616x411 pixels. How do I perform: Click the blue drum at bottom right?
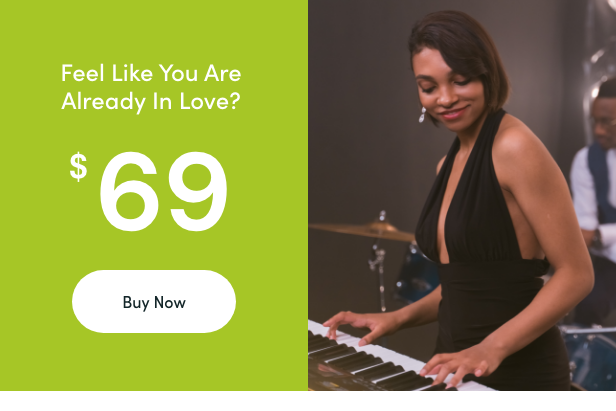[589, 356]
